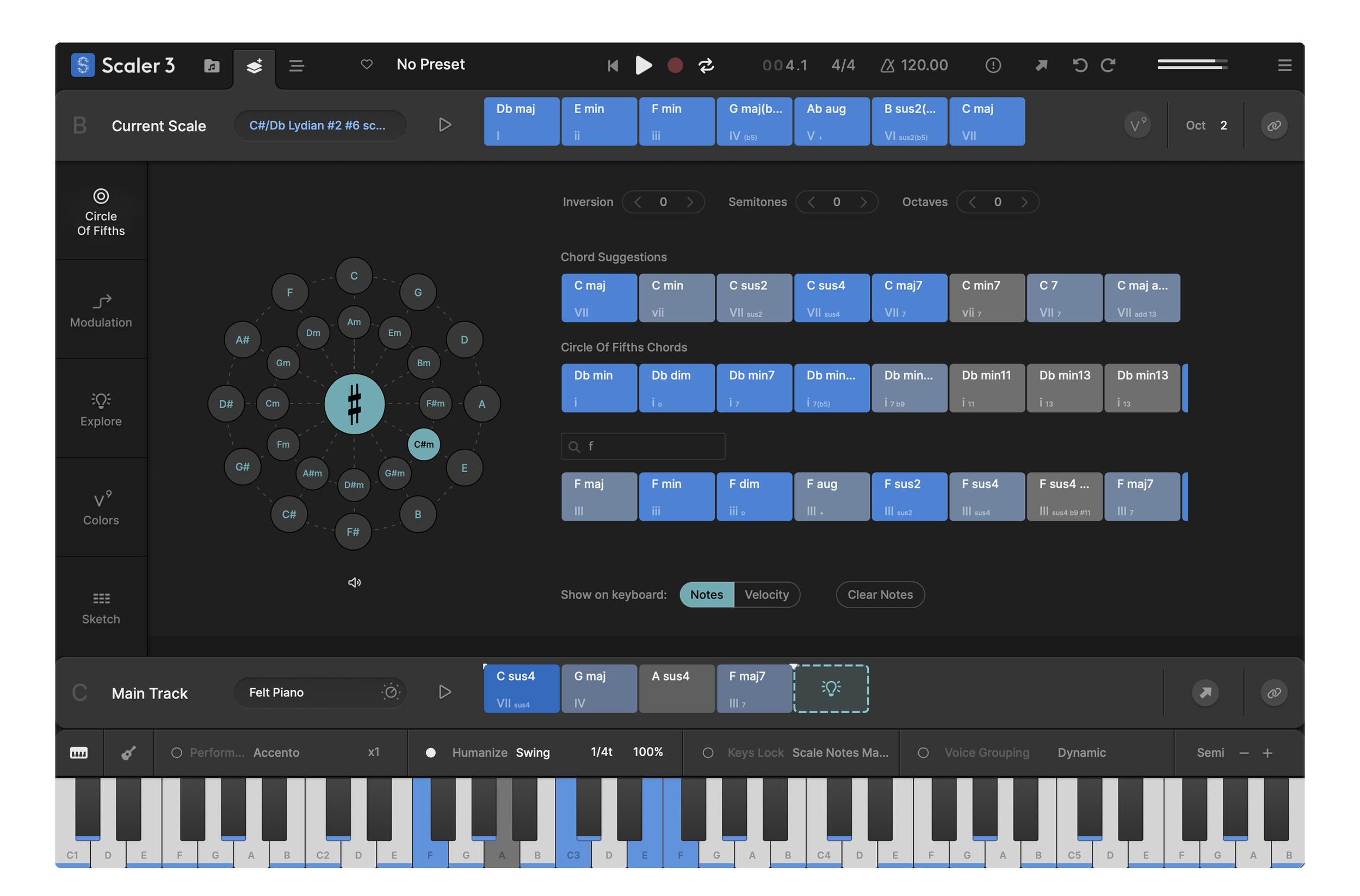The image size is (1360, 896).
Task: Click the speaker audition icon below circle
Action: [354, 582]
